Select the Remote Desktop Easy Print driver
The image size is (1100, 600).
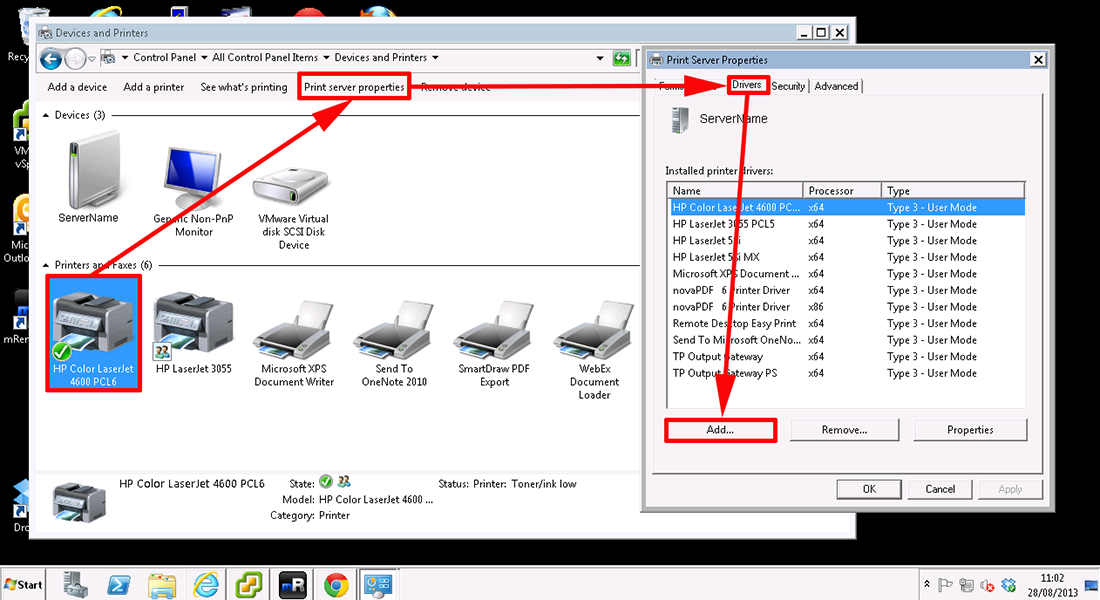tap(846, 324)
